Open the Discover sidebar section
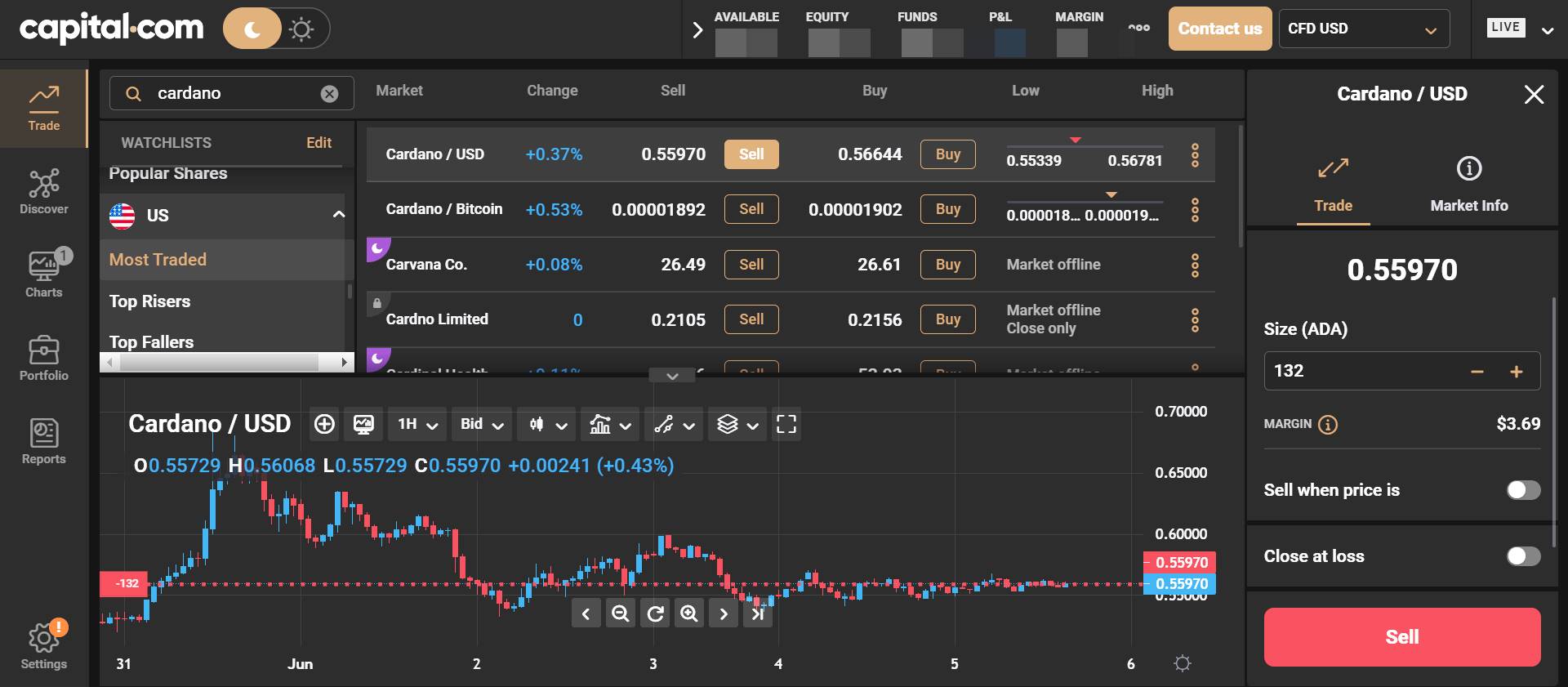Viewport: 1568px width, 687px height. 44,192
